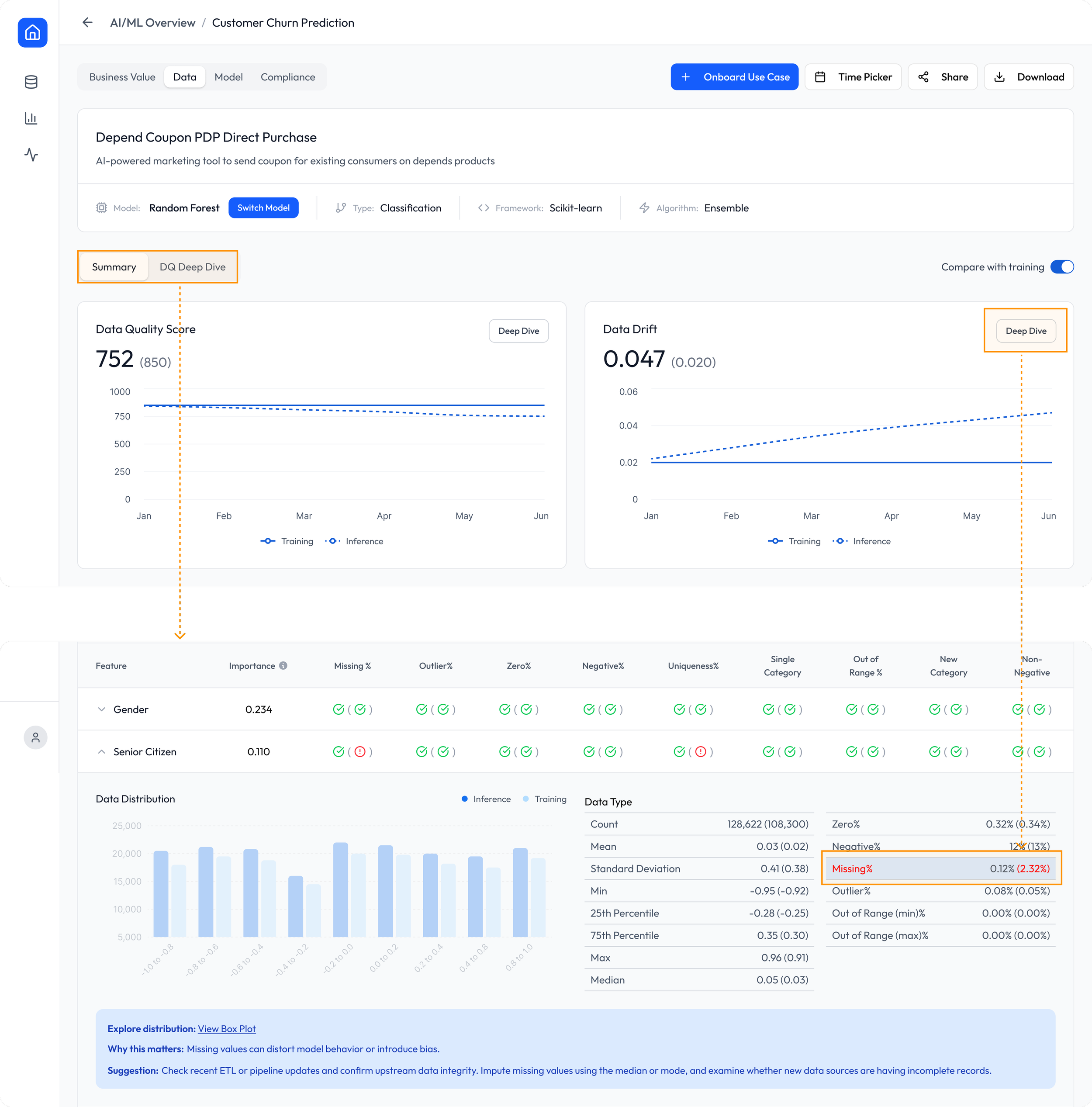Click the Inference legend dot in Data Distribution
1092x1107 pixels.
point(465,799)
